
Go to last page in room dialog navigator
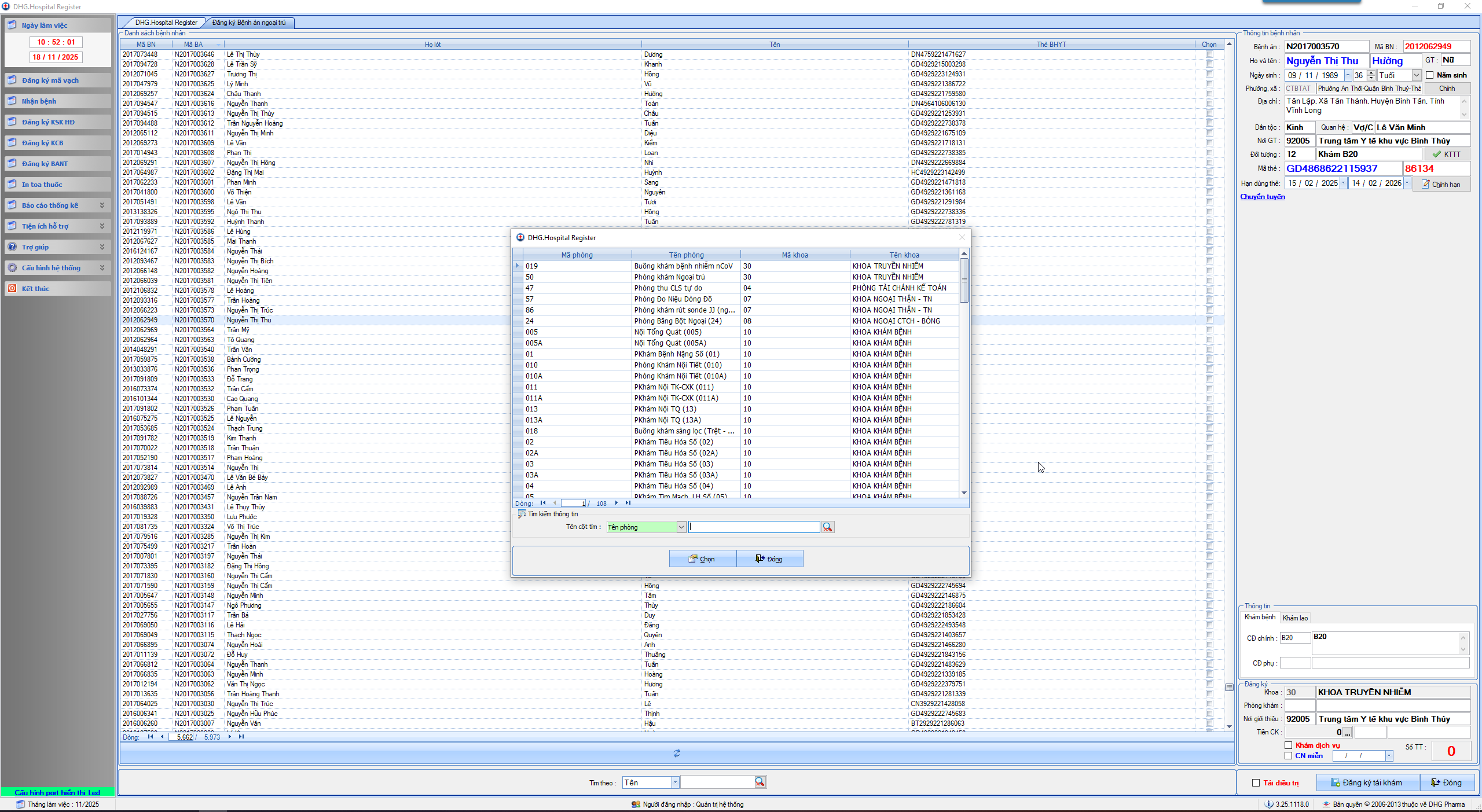(628, 503)
